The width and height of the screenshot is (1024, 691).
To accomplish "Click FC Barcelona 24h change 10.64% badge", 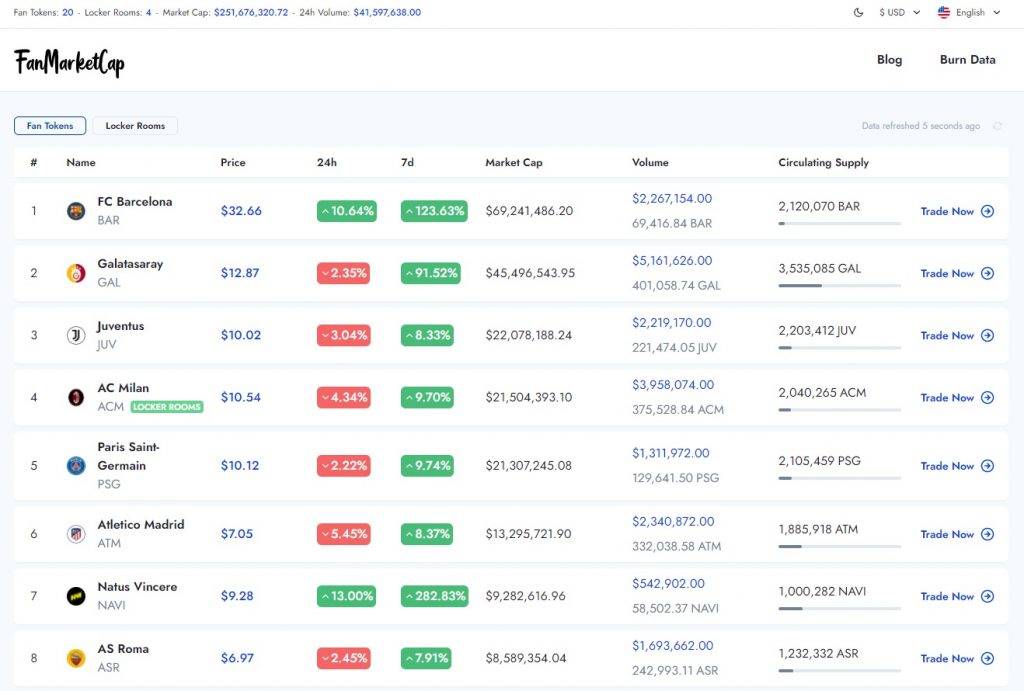I will click(x=347, y=211).
